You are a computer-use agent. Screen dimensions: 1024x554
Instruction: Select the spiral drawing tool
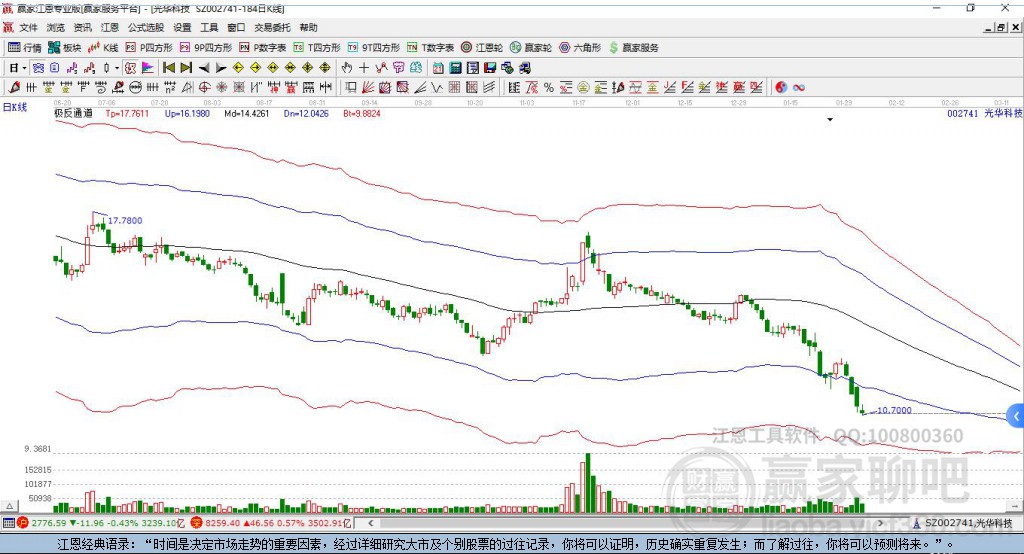click(101, 88)
